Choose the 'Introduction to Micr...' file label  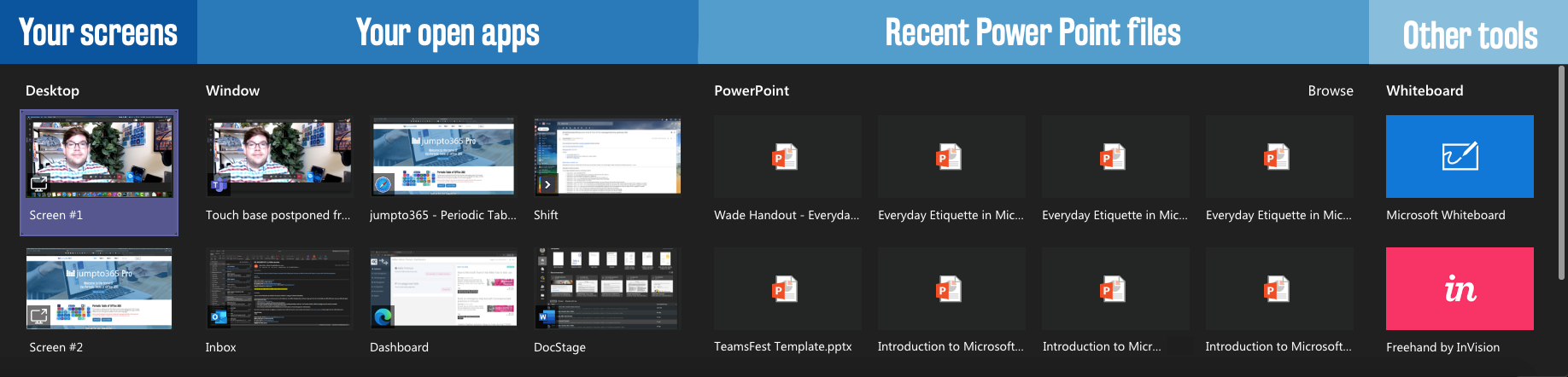tap(1102, 346)
